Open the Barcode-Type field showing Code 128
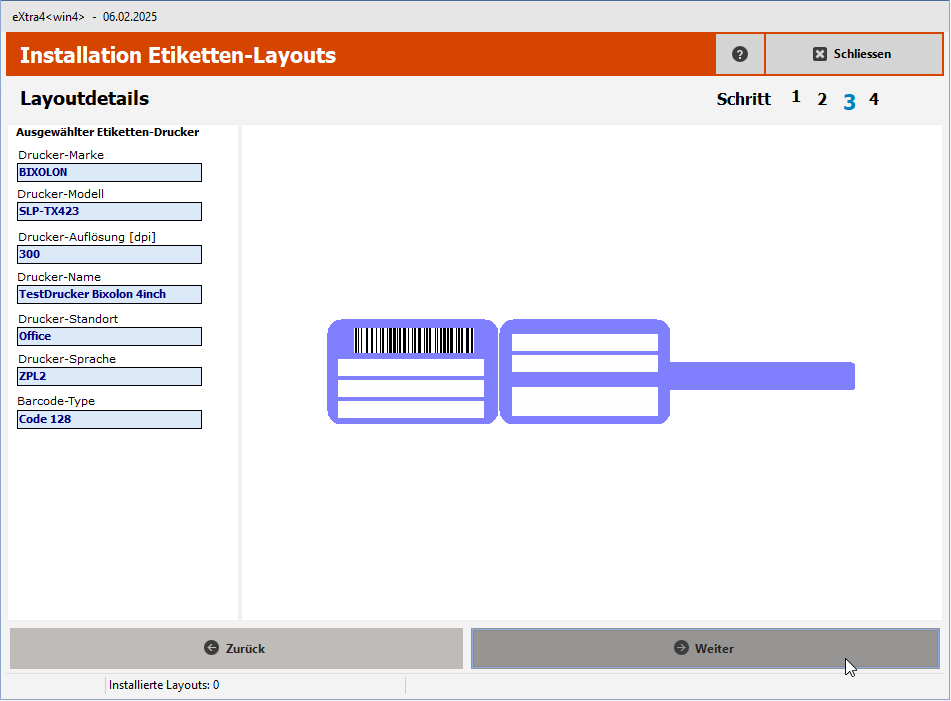The height and width of the screenshot is (701, 951). coord(109,418)
